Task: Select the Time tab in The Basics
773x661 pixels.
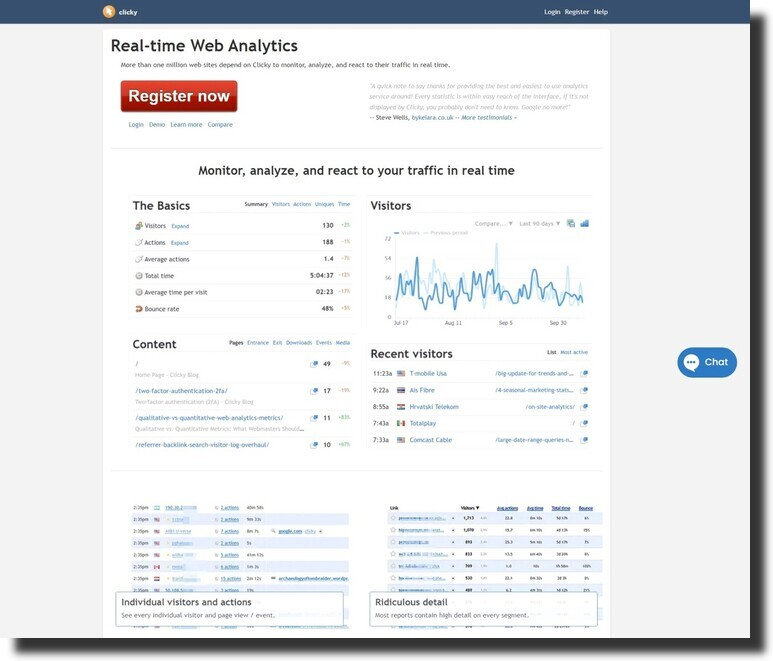Action: (344, 204)
